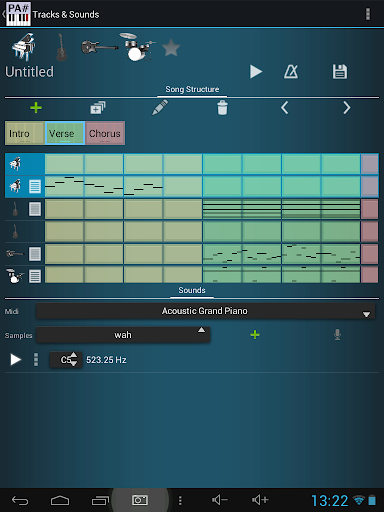Select the grand piano instrument icon
This screenshot has height=512, width=384.
tap(23, 47)
